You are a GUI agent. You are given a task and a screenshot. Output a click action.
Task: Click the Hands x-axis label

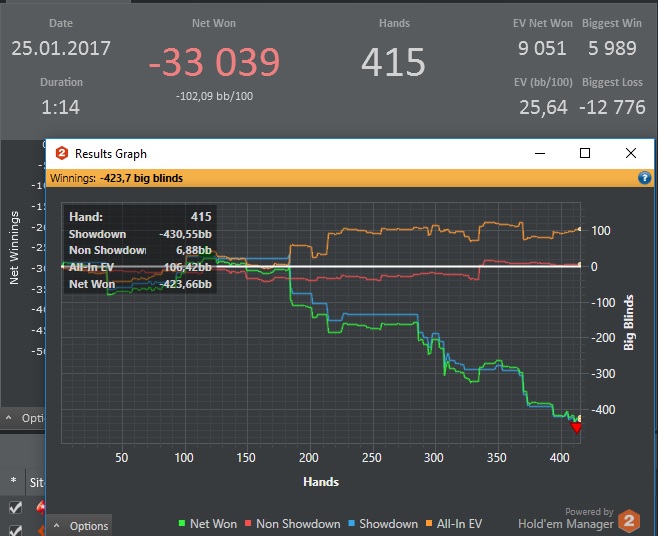click(321, 481)
